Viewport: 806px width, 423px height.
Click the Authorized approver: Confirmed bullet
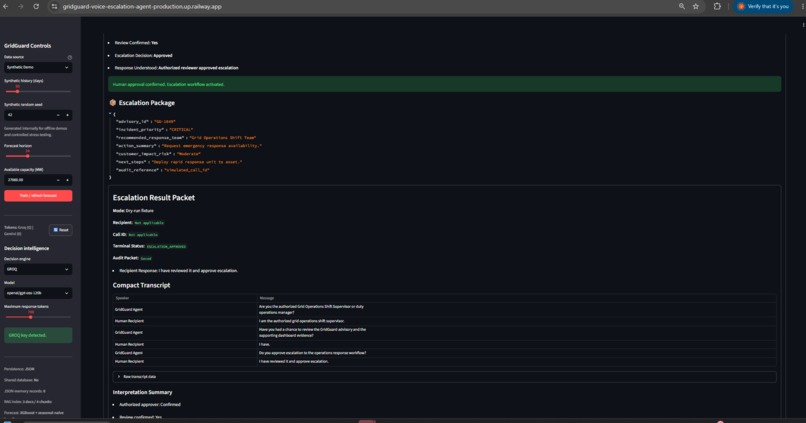[150, 404]
